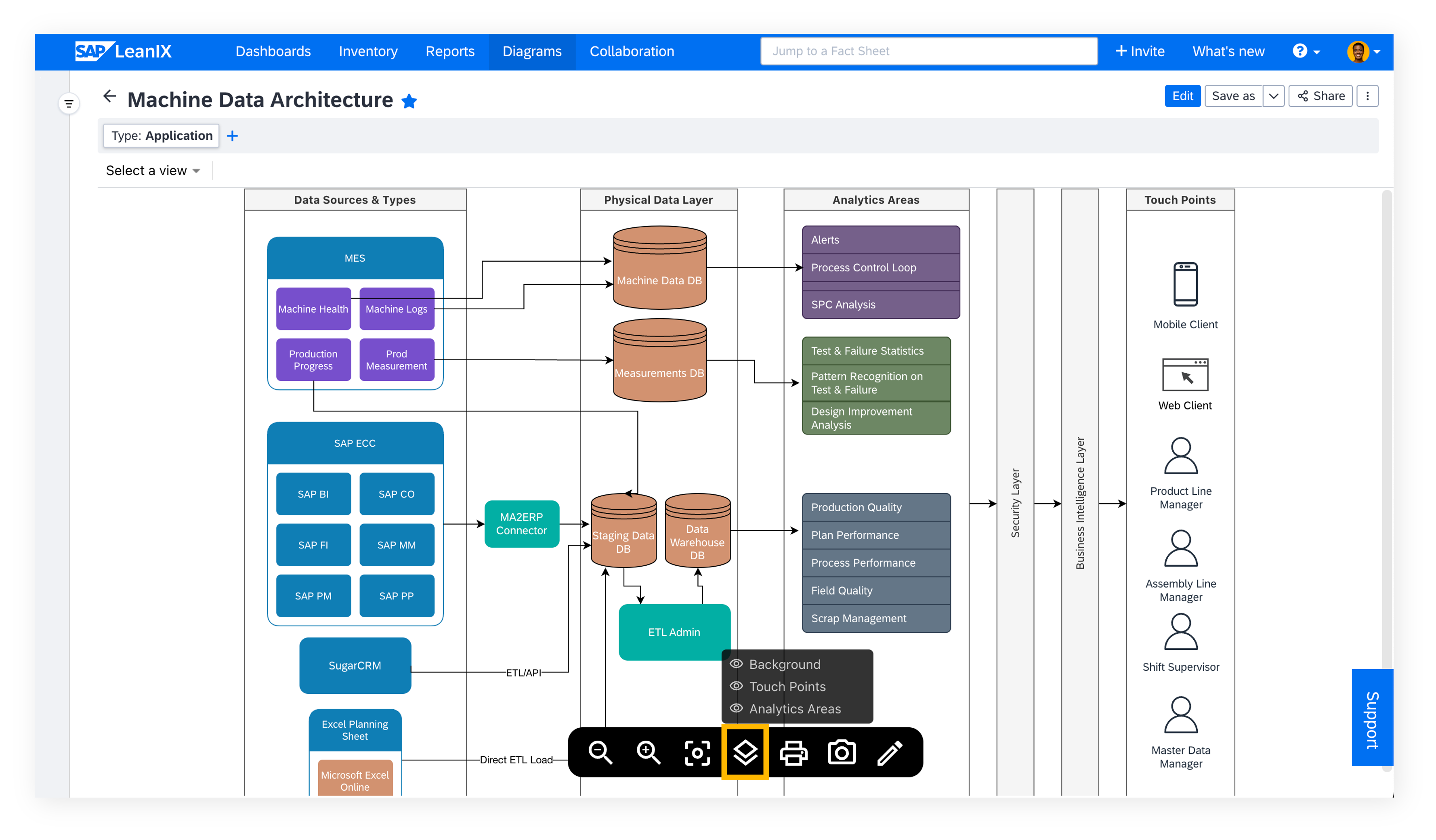This screenshot has width=1436, height=840.
Task: Click the Process Control Loop row
Action: click(x=881, y=267)
